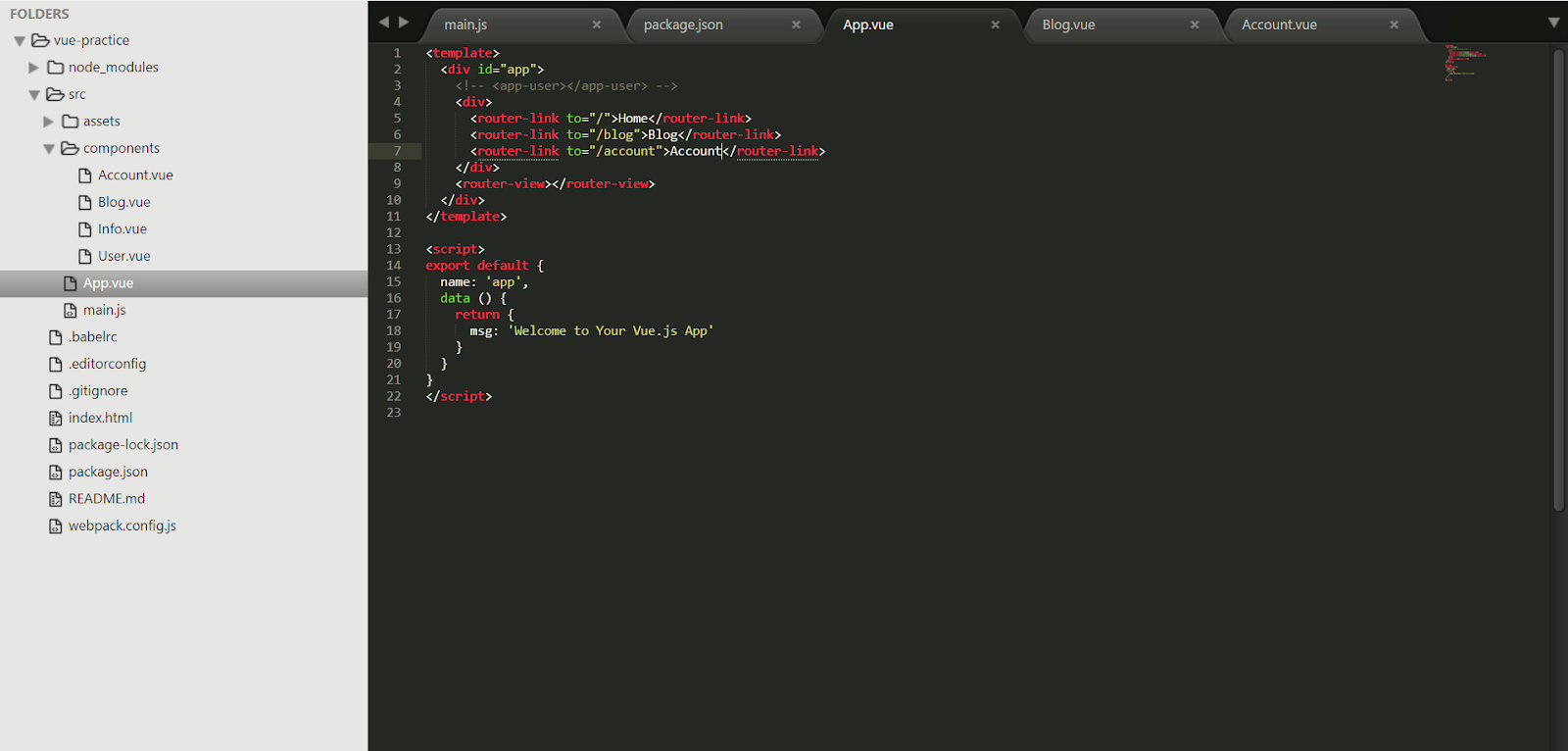Collapse the components folder arrow

click(49, 149)
